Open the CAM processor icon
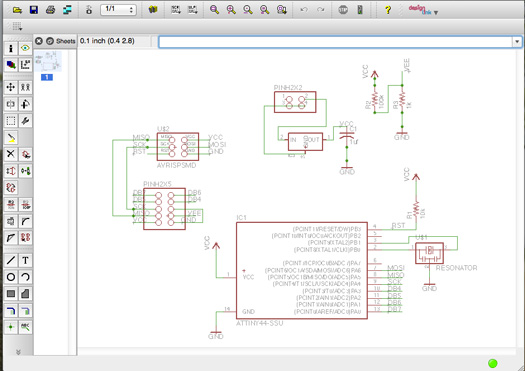The image size is (525, 371). pyautogui.click(x=67, y=10)
